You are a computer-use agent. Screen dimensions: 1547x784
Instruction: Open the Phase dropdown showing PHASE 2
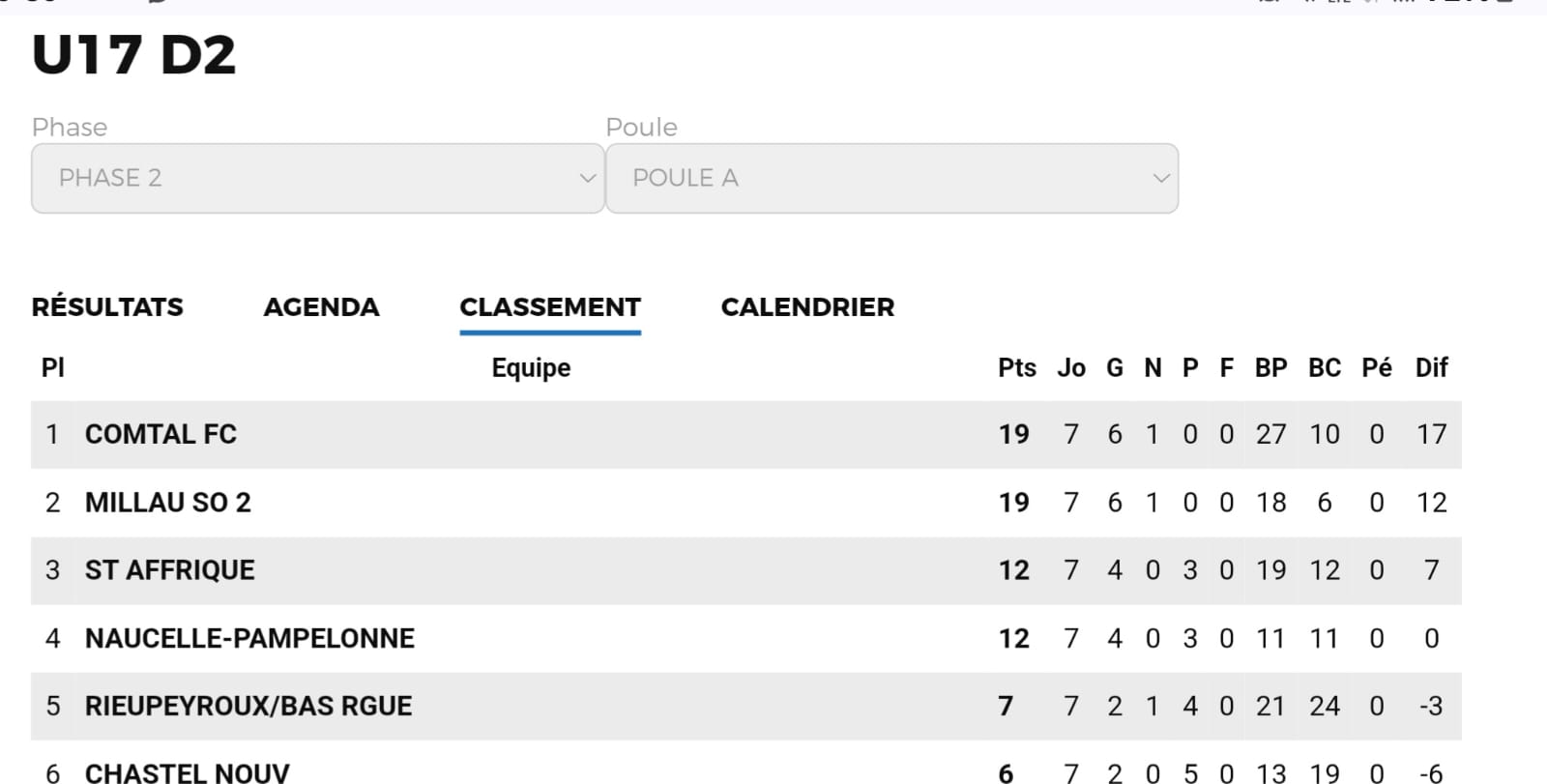pos(317,178)
